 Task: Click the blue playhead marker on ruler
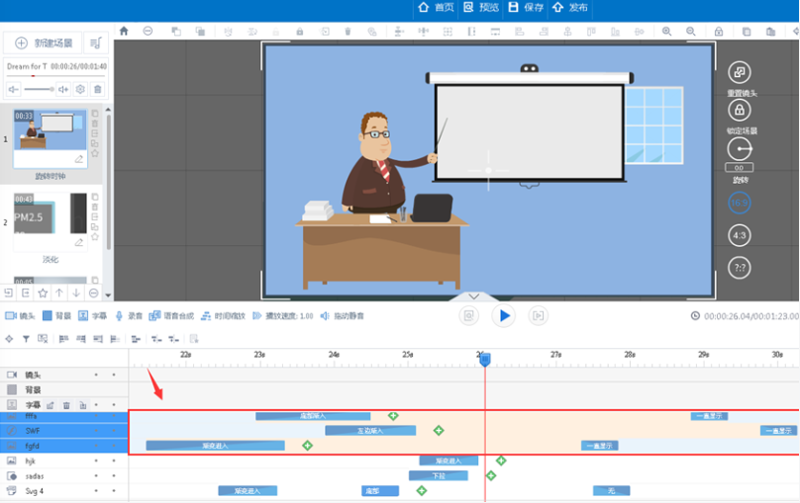[x=485, y=360]
